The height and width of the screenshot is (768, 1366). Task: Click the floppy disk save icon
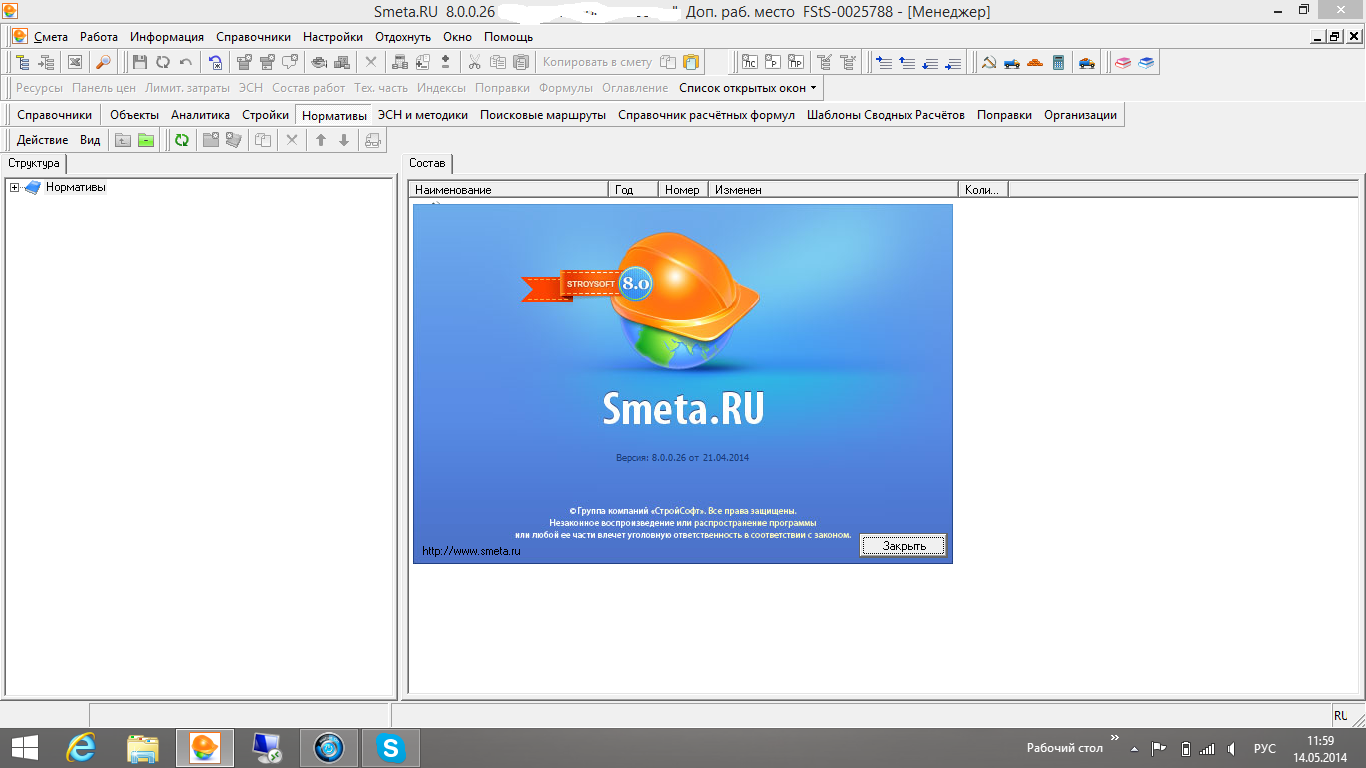(140, 62)
